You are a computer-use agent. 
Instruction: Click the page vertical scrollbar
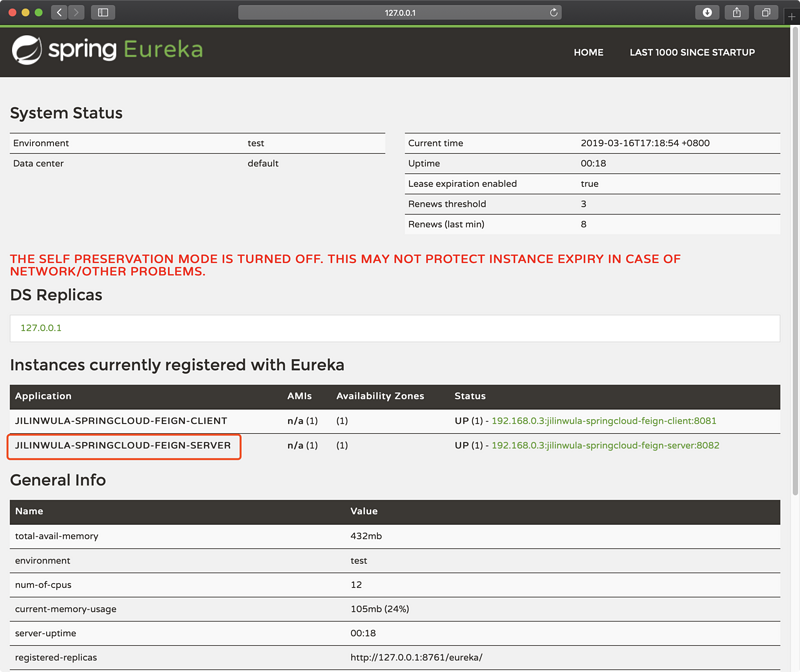coord(795,260)
